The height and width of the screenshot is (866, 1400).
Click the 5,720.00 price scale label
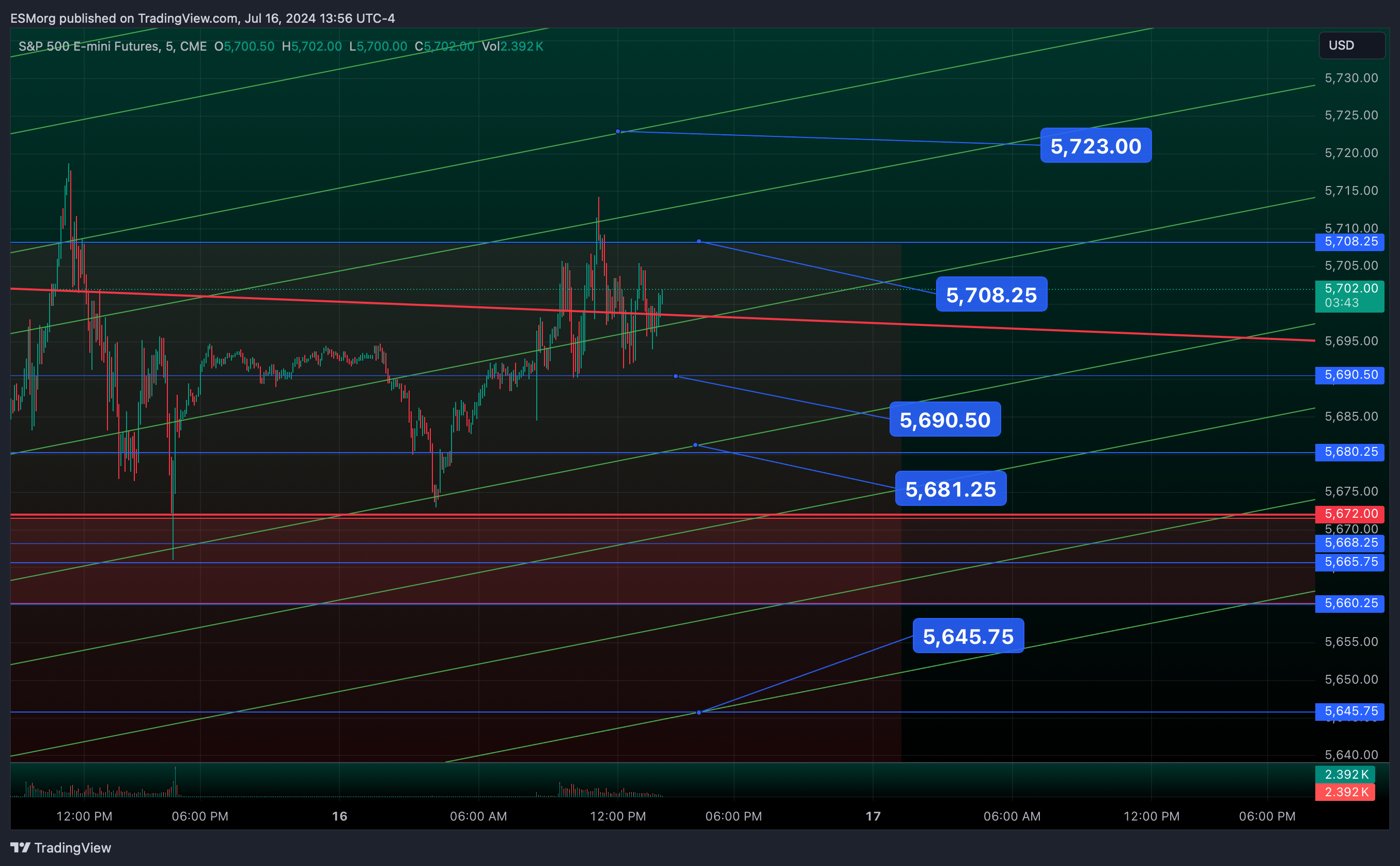[x=1351, y=153]
